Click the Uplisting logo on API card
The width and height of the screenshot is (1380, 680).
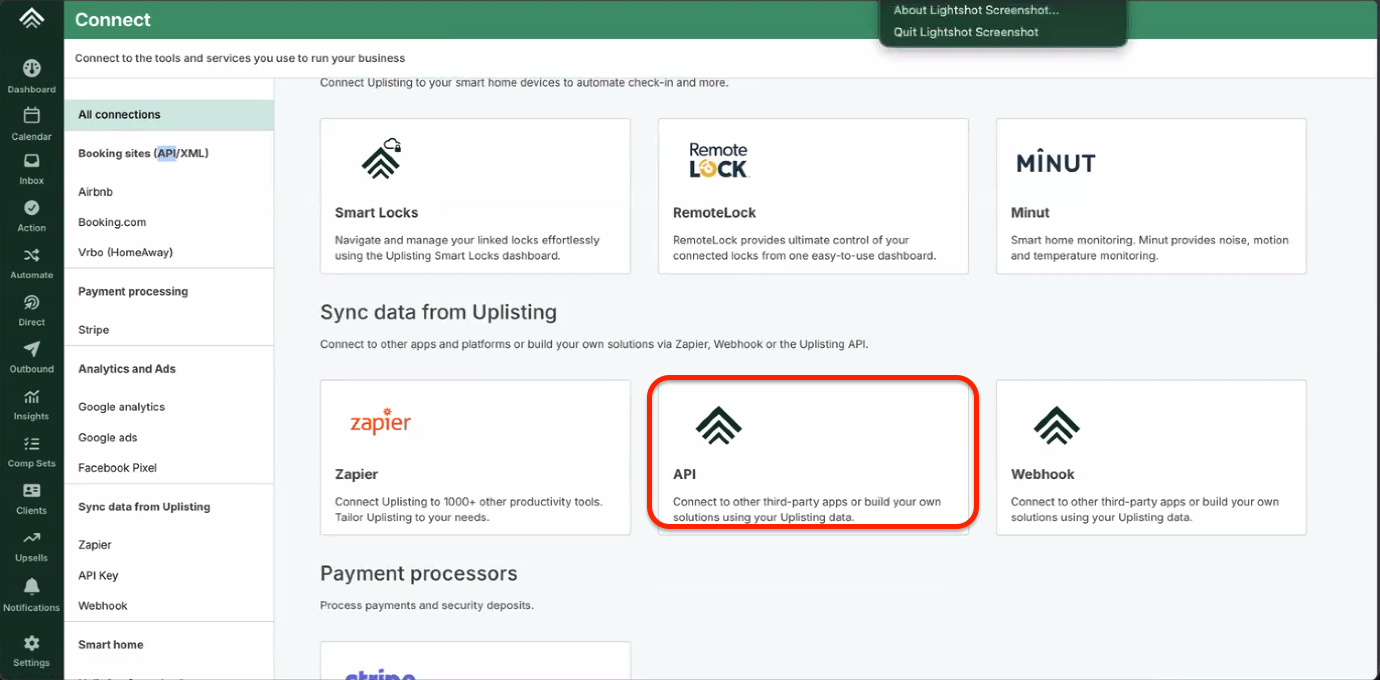tap(719, 424)
